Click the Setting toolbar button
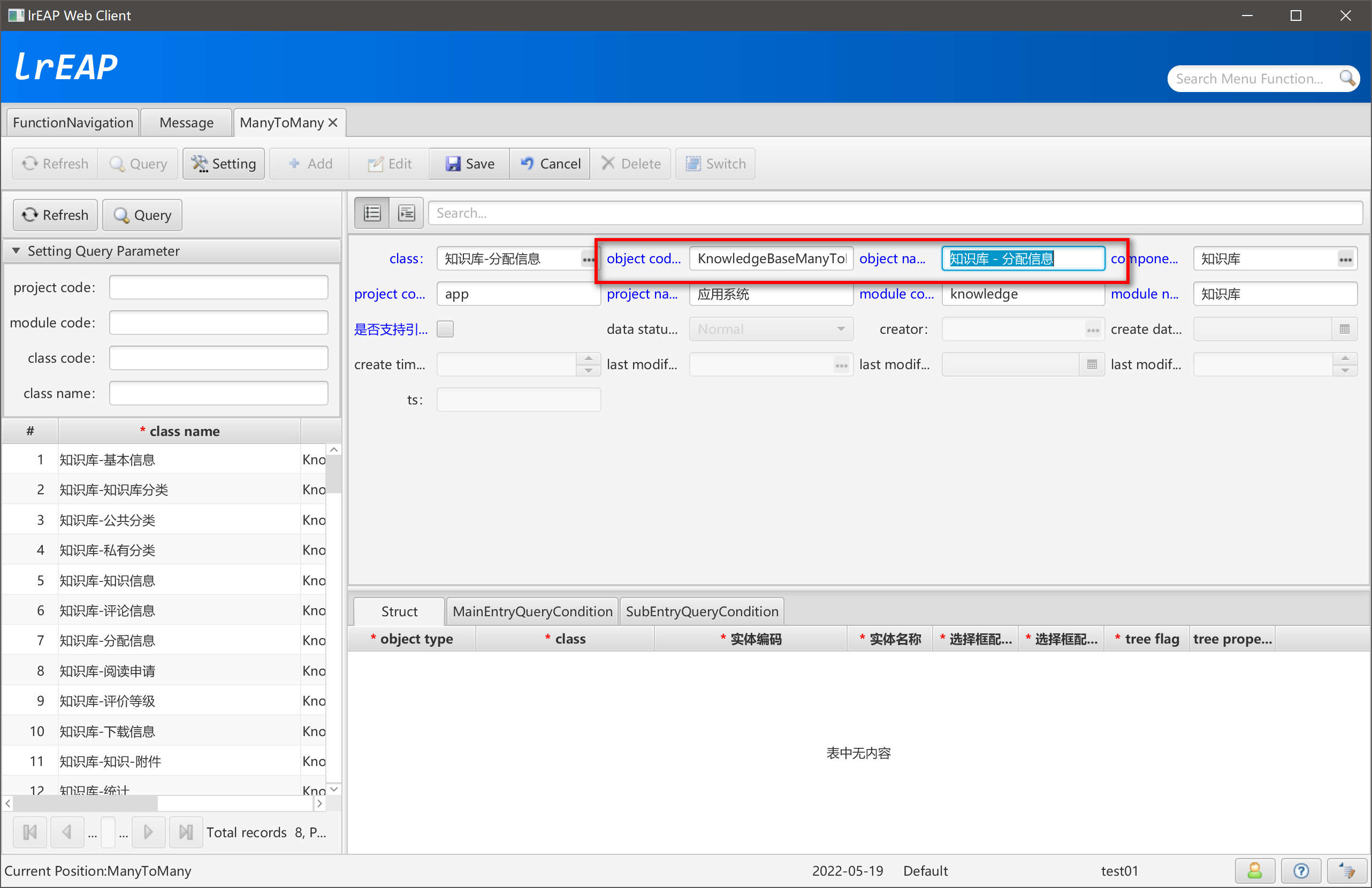Viewport: 1372px width, 888px height. coord(224,164)
